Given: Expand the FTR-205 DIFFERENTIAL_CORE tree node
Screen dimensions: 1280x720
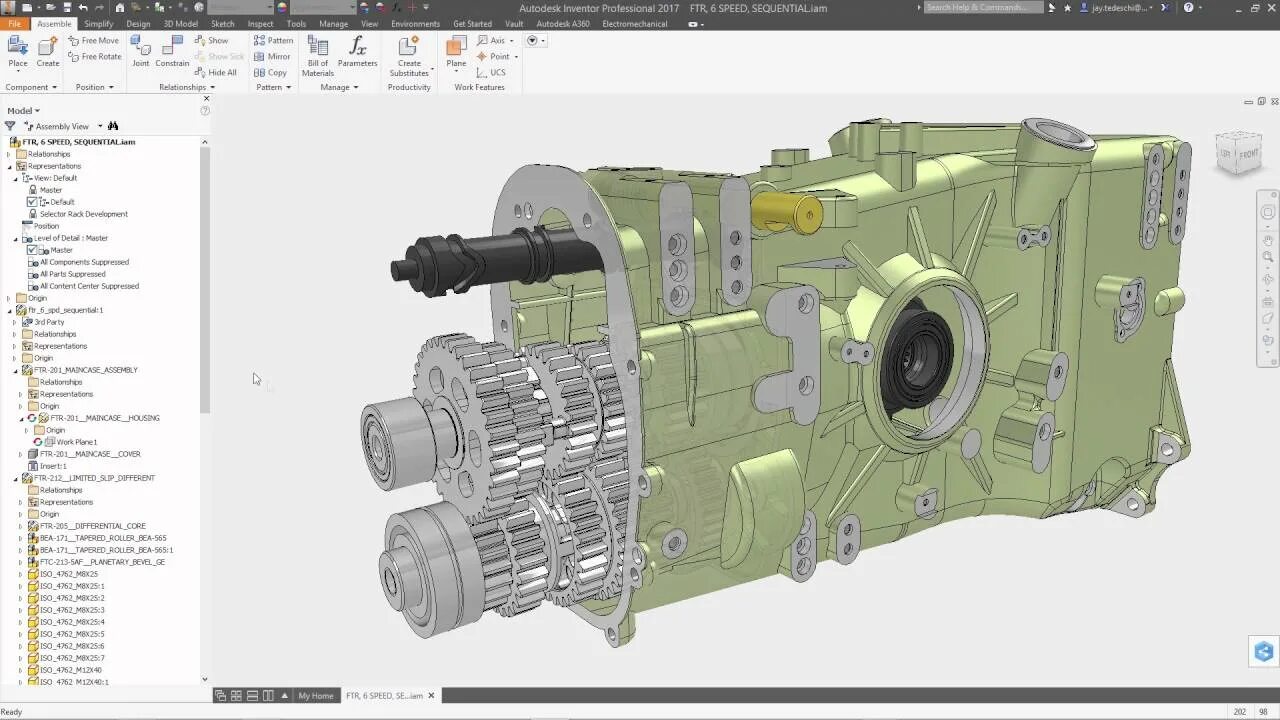Looking at the screenshot, I should coord(20,526).
